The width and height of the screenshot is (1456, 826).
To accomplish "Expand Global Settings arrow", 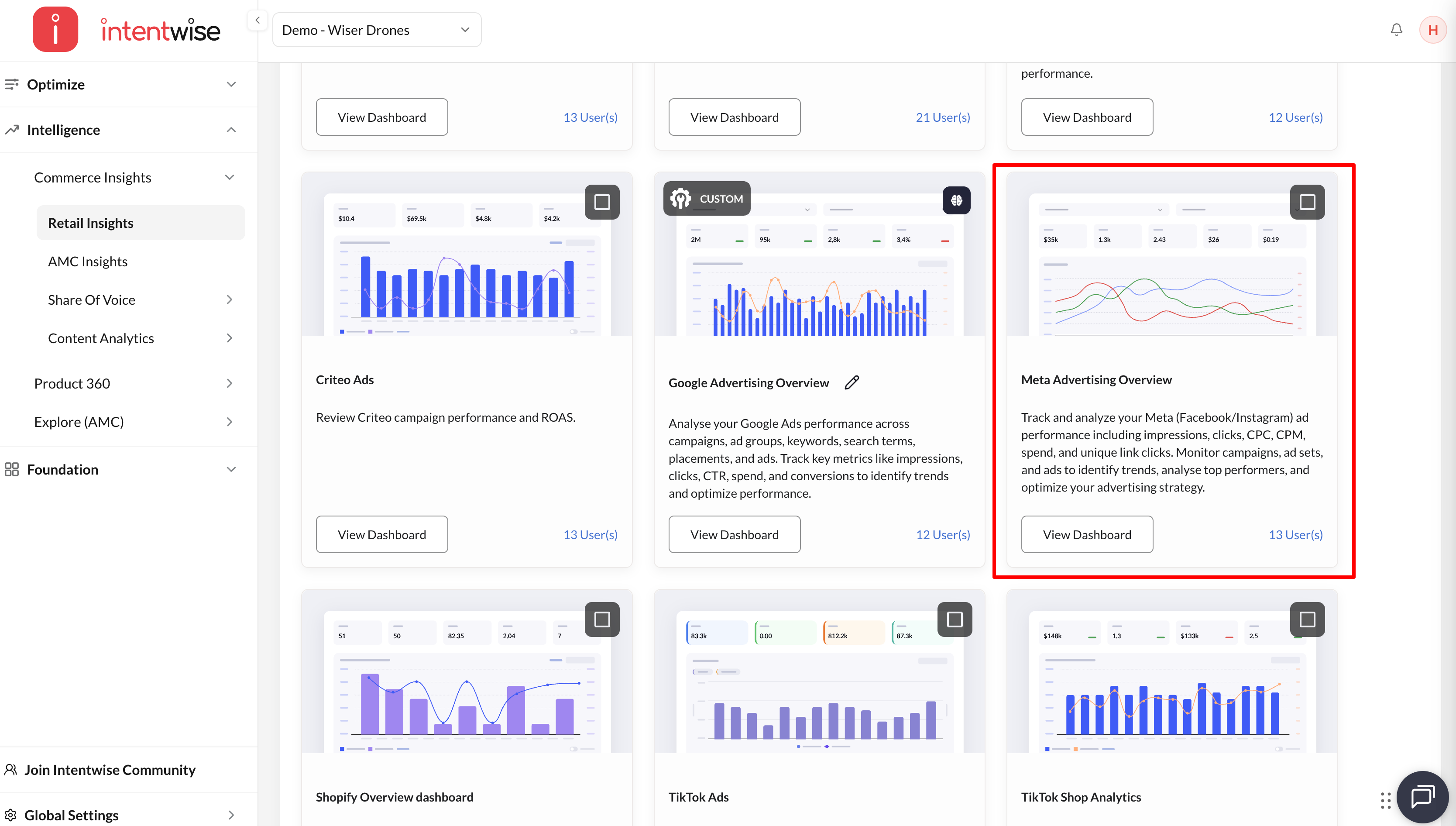I will pyautogui.click(x=231, y=815).
